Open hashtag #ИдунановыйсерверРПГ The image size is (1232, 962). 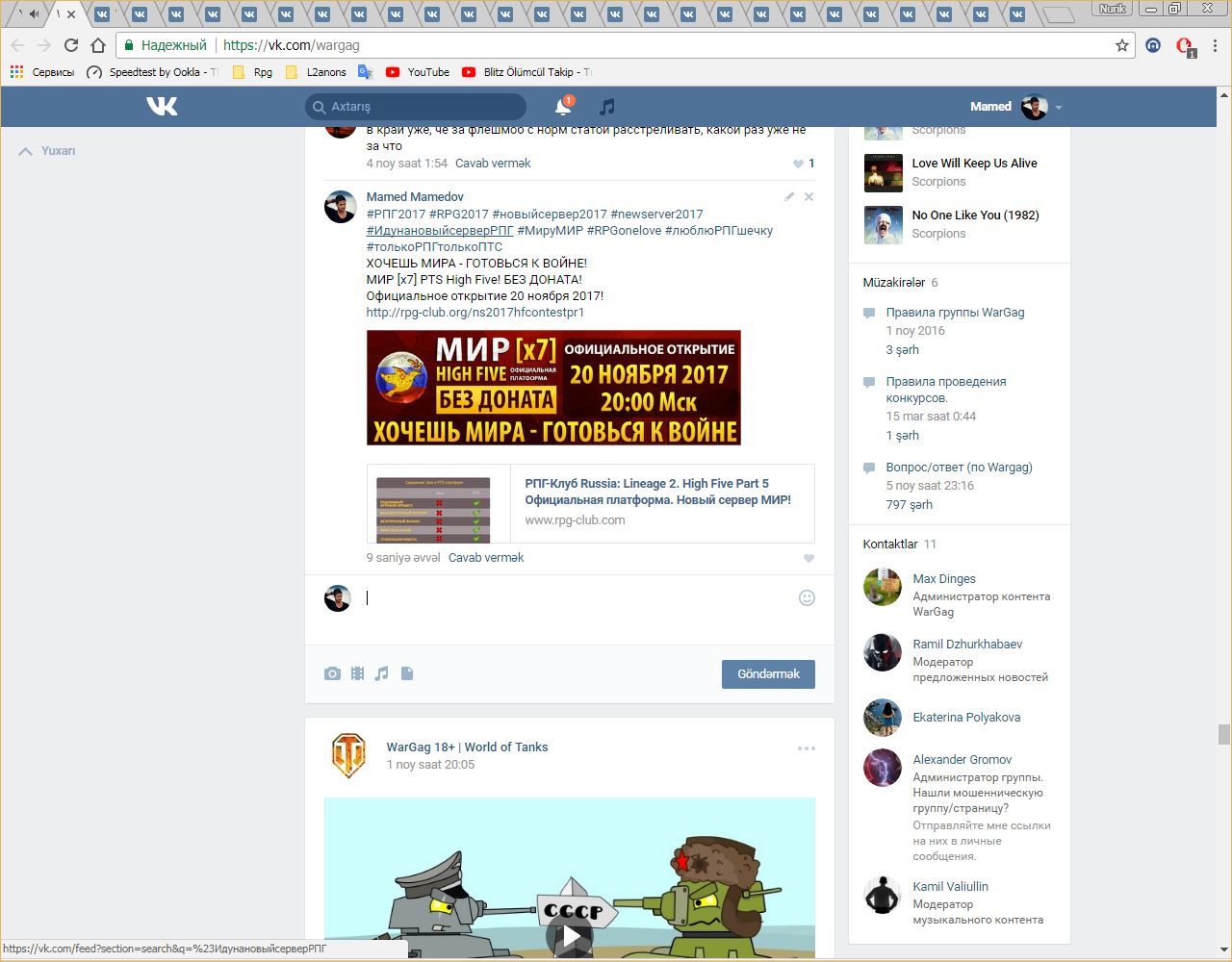440,231
